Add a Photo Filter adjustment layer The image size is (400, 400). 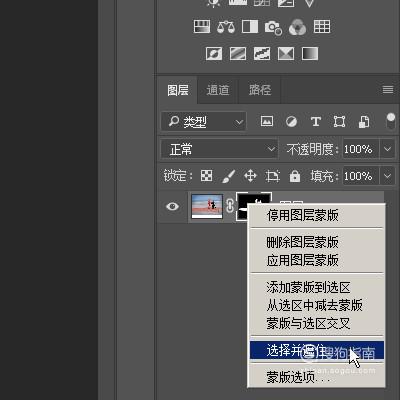pos(273,27)
